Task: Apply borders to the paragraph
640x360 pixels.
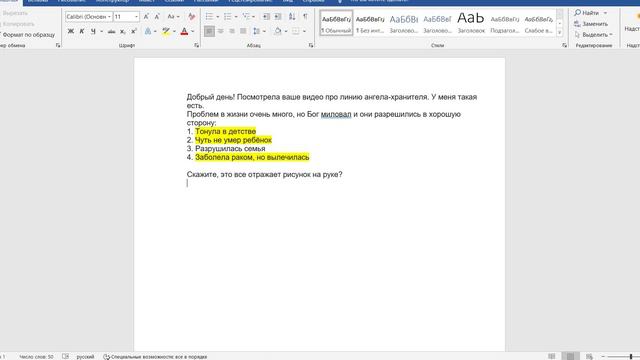Action: (296, 31)
